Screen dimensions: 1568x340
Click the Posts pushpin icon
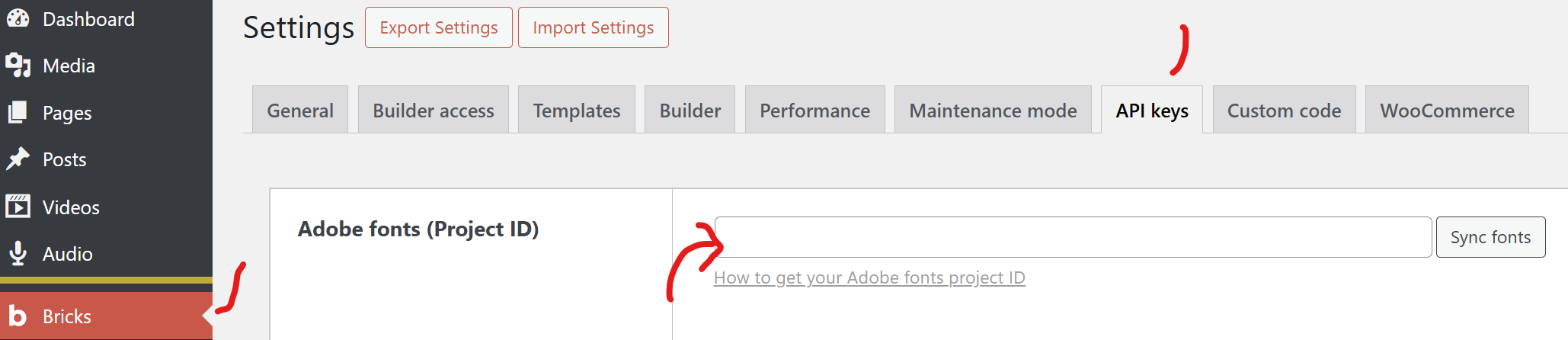click(18, 159)
